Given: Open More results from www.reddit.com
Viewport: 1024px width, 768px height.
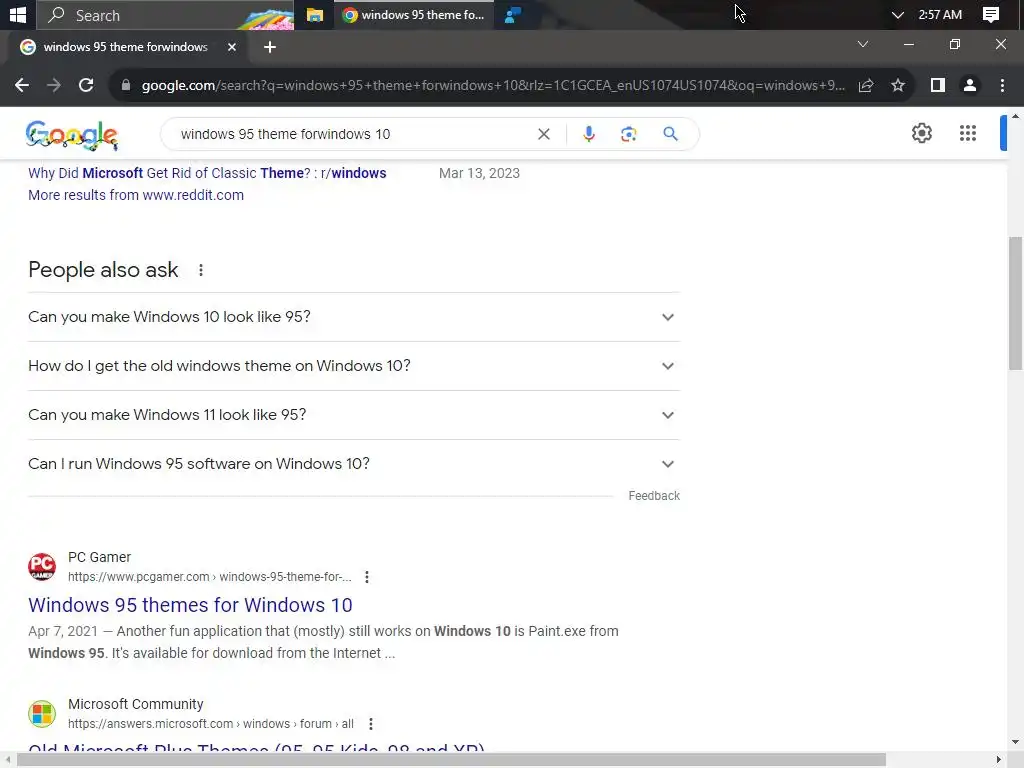Looking at the screenshot, I should (136, 195).
